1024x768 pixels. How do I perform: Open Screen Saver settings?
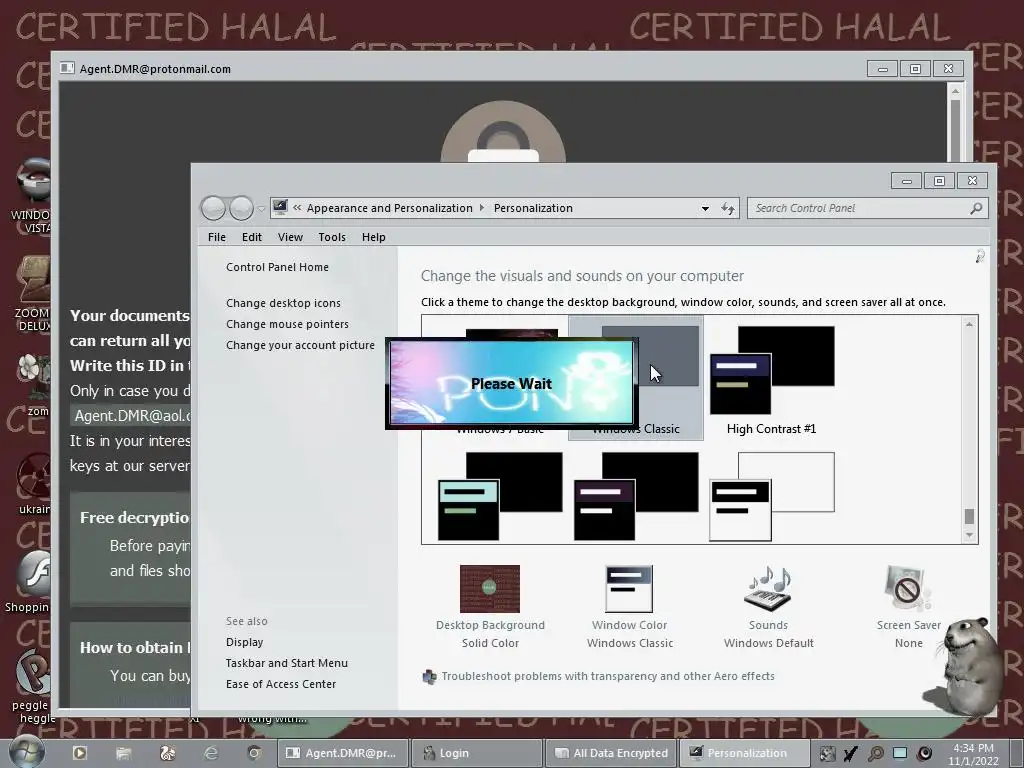pos(908,607)
